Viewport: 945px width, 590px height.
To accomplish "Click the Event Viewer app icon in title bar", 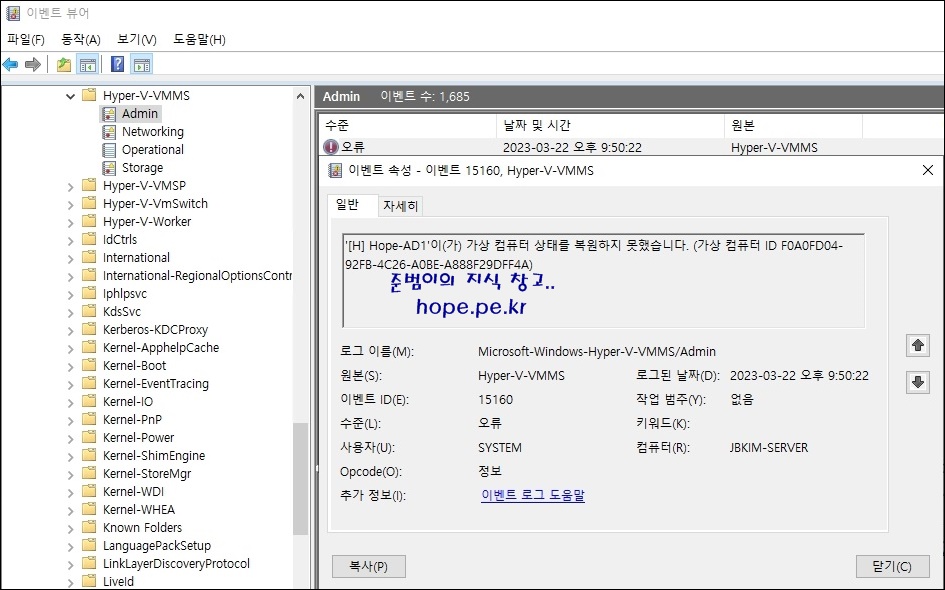I will (x=13, y=13).
